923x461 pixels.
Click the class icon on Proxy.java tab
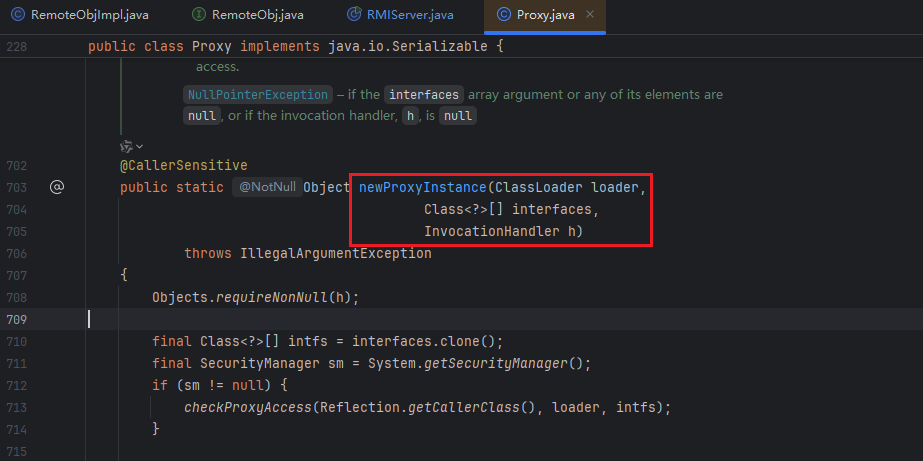coord(505,15)
